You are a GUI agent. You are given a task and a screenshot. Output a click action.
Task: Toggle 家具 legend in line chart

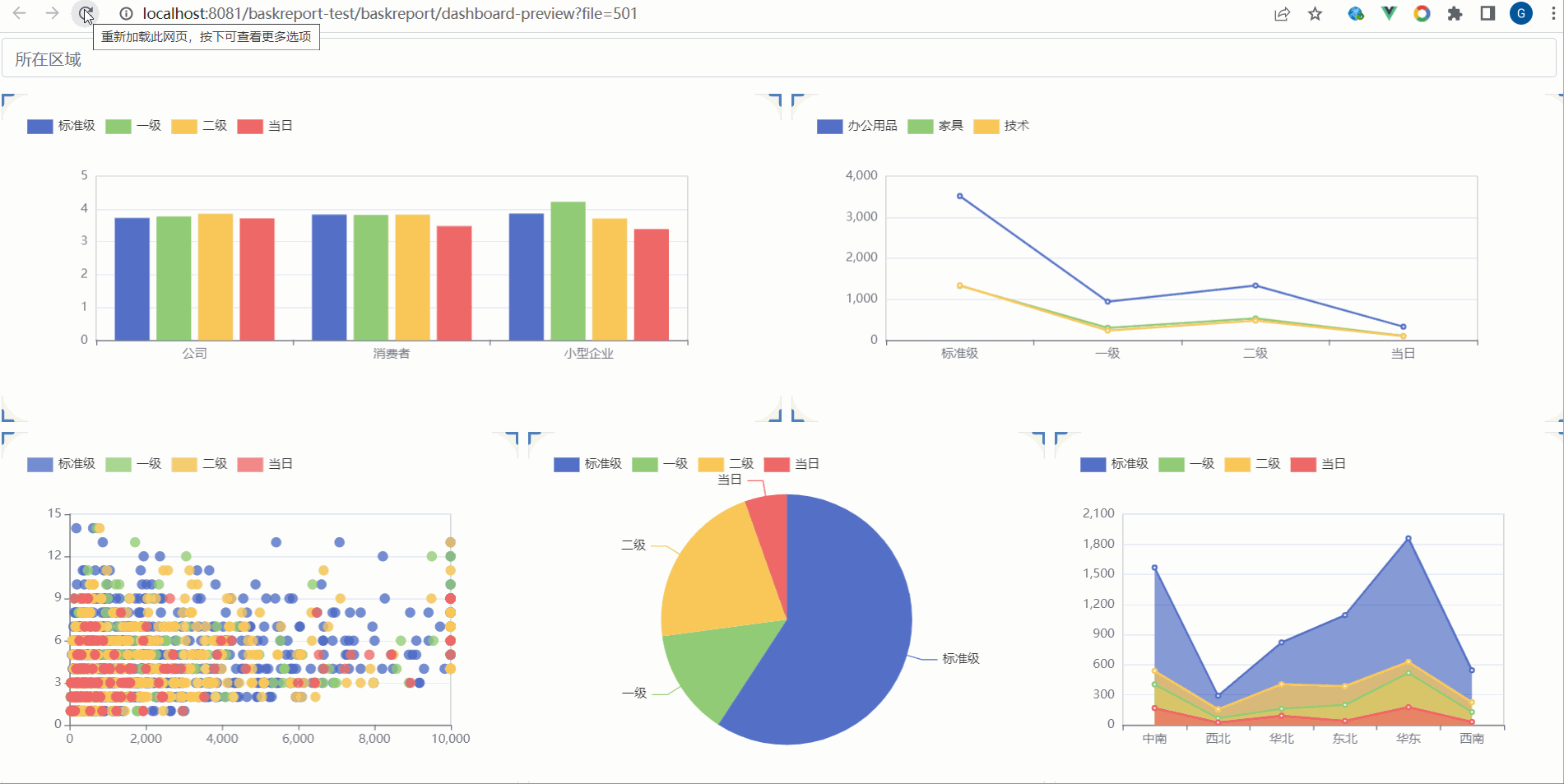pos(935,126)
